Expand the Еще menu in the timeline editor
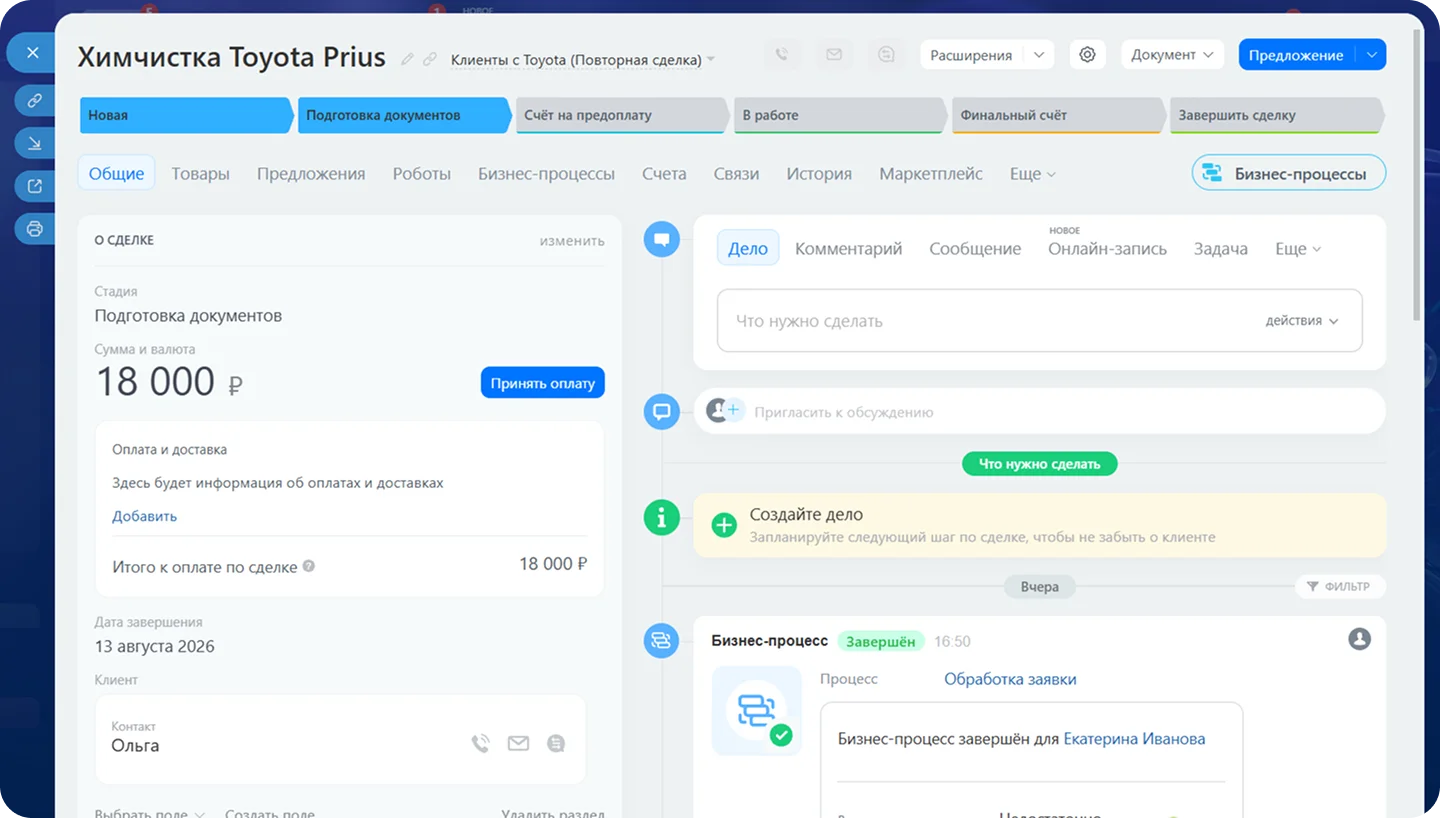Image resolution: width=1440 pixels, height=818 pixels. coord(1298,249)
